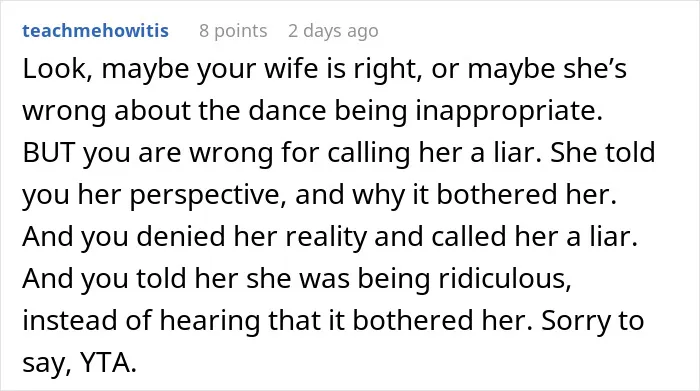Click the phrase called her a liar
This screenshot has height=391, width=700.
(x=534, y=237)
